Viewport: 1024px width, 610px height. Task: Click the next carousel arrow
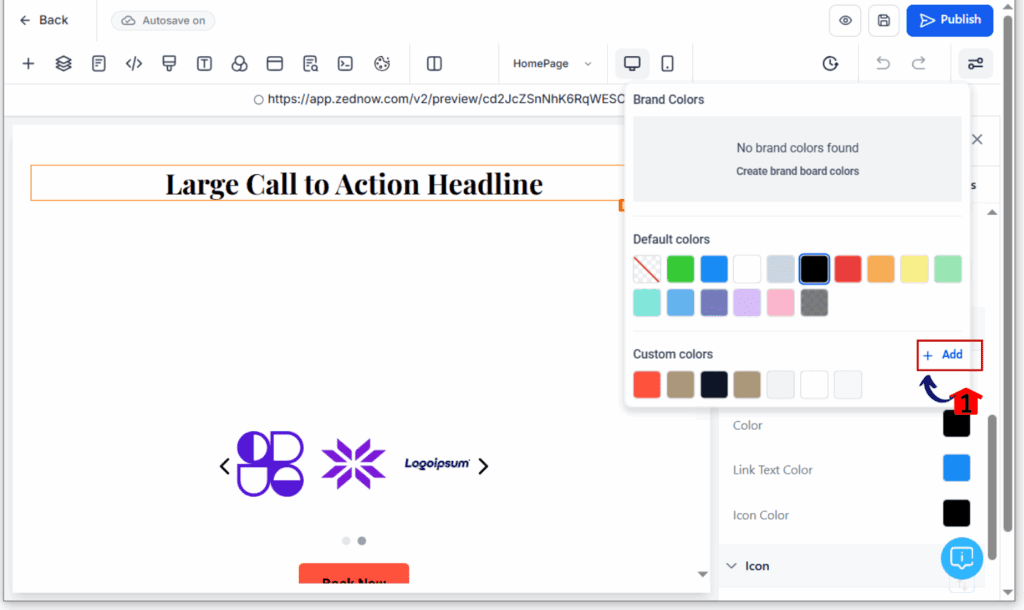click(x=483, y=466)
